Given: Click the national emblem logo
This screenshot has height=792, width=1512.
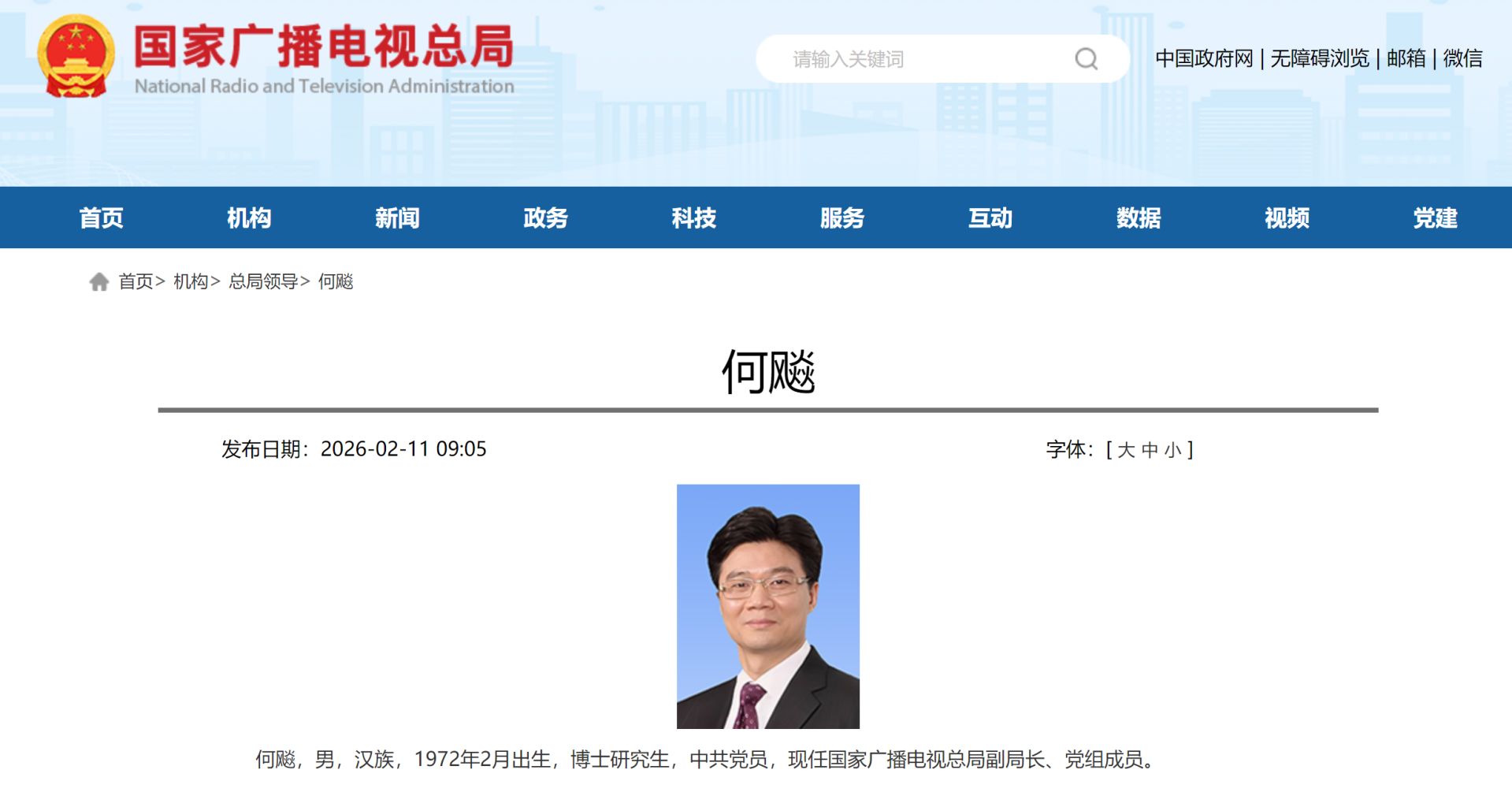Looking at the screenshot, I should pos(76,57).
